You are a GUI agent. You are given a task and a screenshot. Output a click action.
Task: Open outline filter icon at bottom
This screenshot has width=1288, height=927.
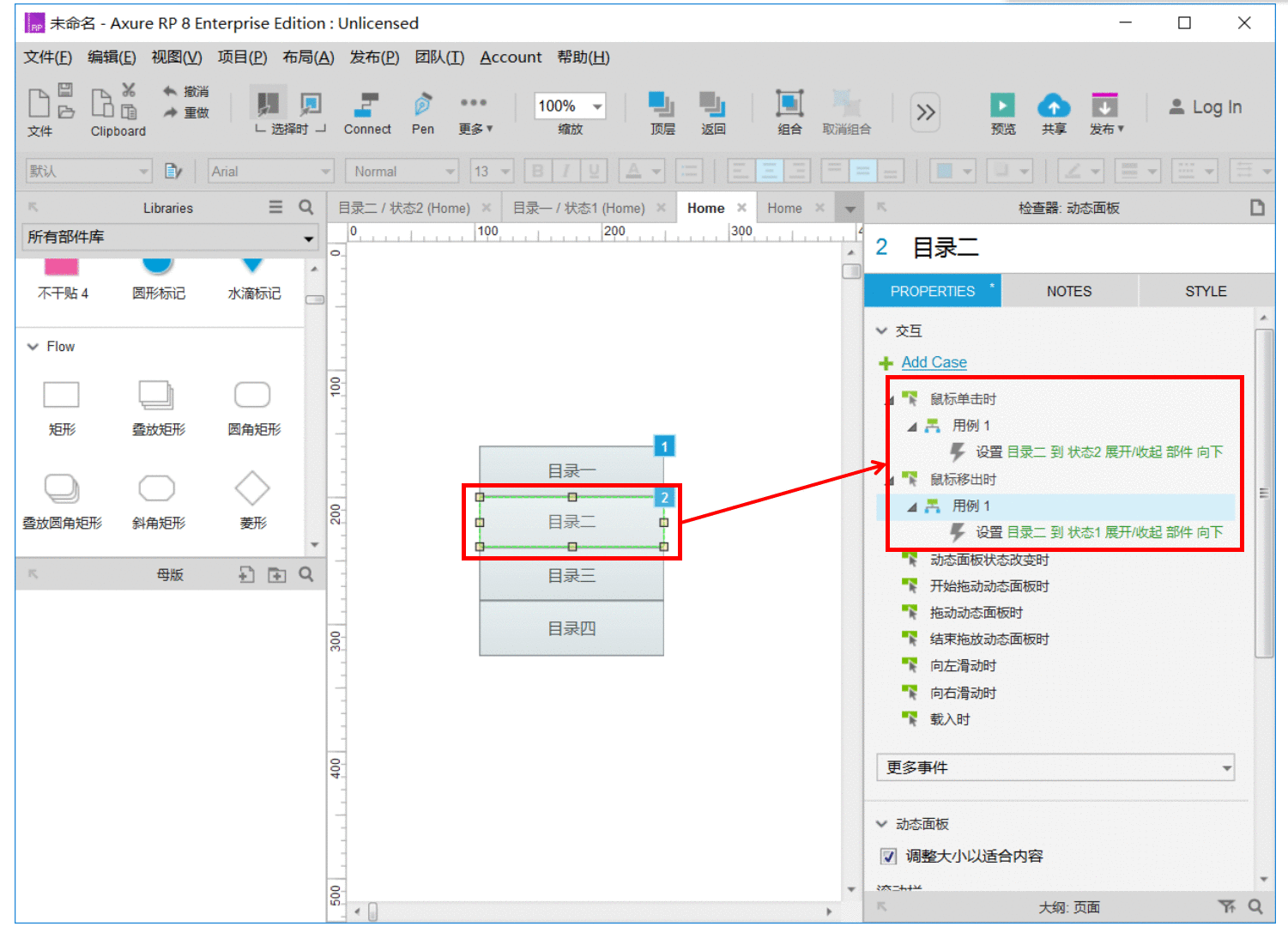[x=1227, y=906]
